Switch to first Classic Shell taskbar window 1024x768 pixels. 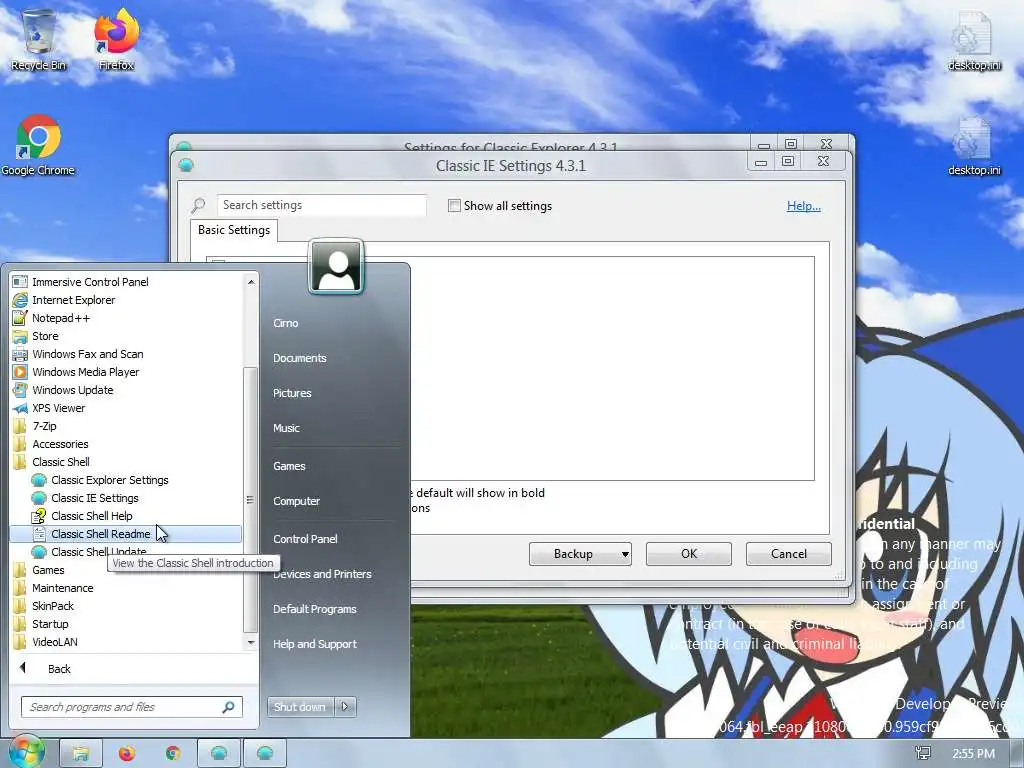point(219,753)
